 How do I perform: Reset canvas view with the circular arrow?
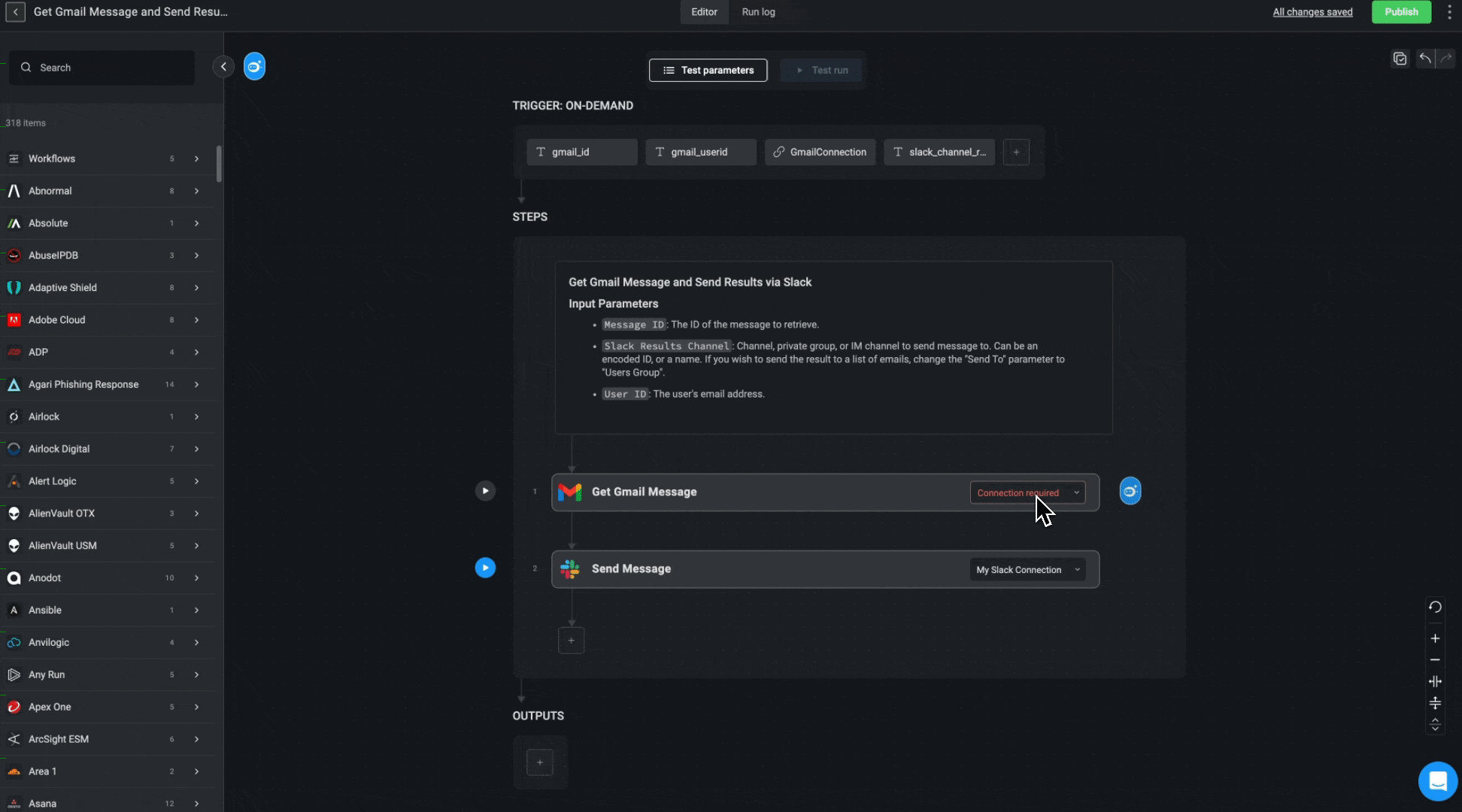[1435, 607]
